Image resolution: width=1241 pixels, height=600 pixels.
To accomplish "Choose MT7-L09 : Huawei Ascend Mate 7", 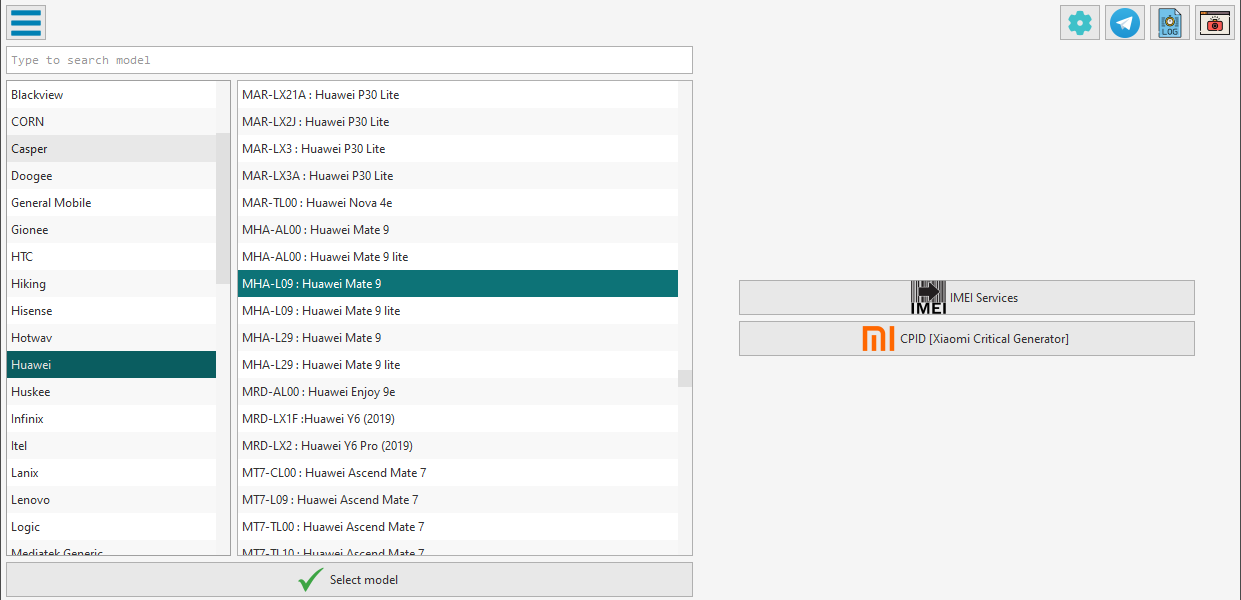I will (458, 500).
